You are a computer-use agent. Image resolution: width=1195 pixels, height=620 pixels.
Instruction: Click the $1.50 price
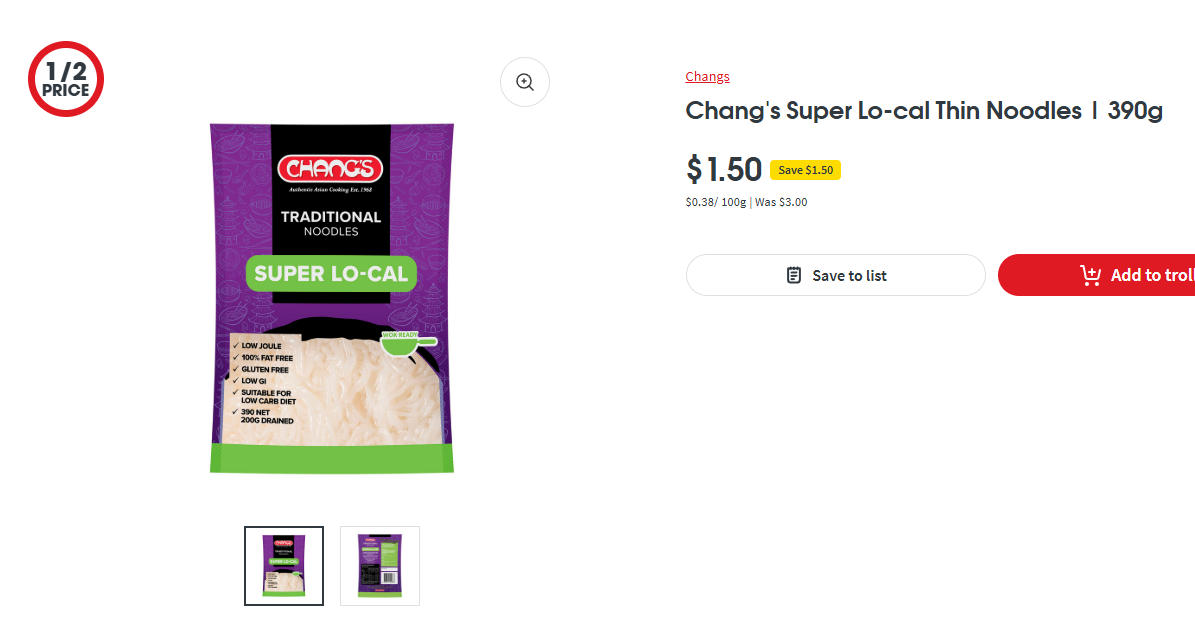pyautogui.click(x=724, y=170)
